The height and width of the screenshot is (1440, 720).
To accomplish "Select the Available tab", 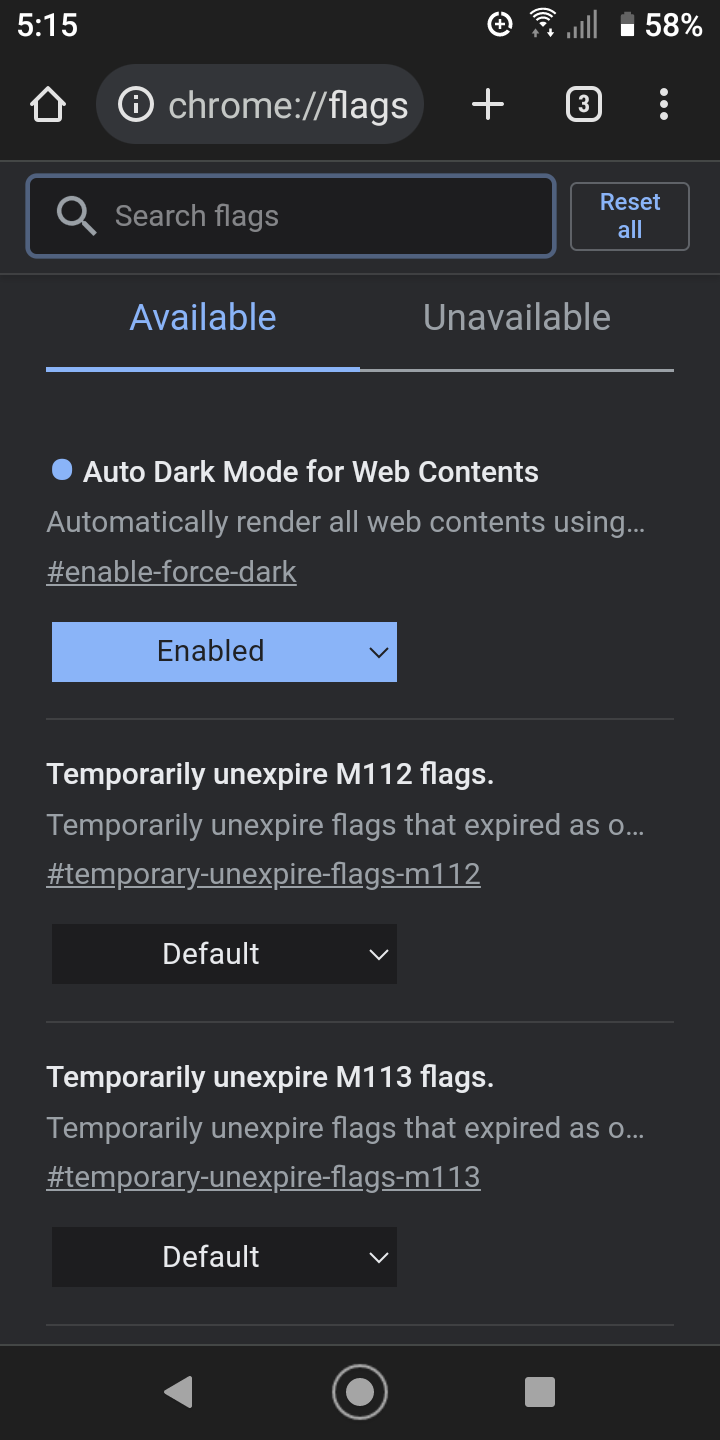I will pos(203,318).
